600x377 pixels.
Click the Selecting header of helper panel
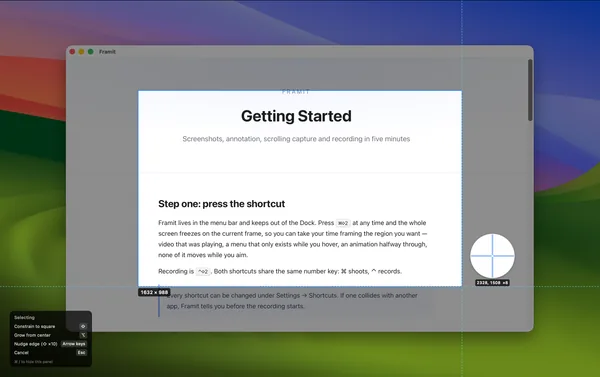pyautogui.click(x=24, y=318)
